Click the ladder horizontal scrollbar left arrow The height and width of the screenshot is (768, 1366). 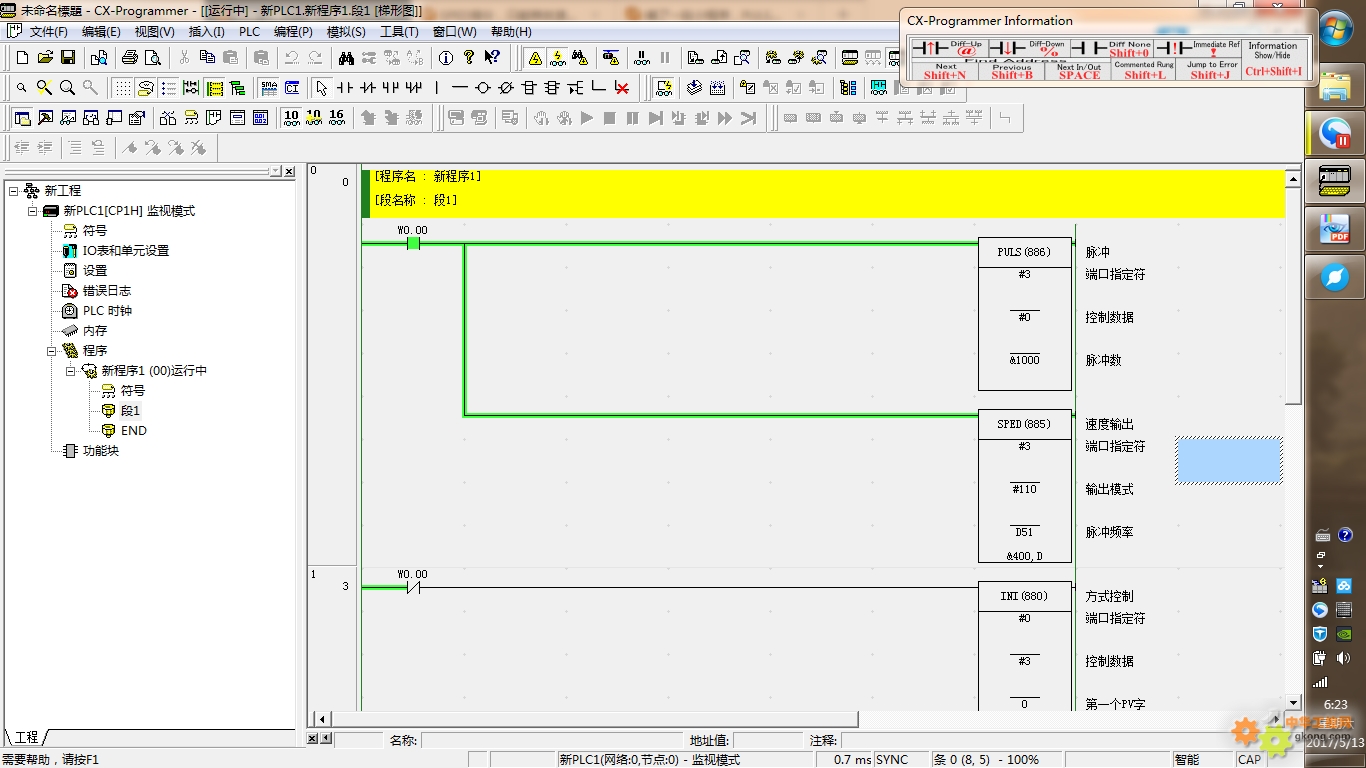[x=321, y=718]
